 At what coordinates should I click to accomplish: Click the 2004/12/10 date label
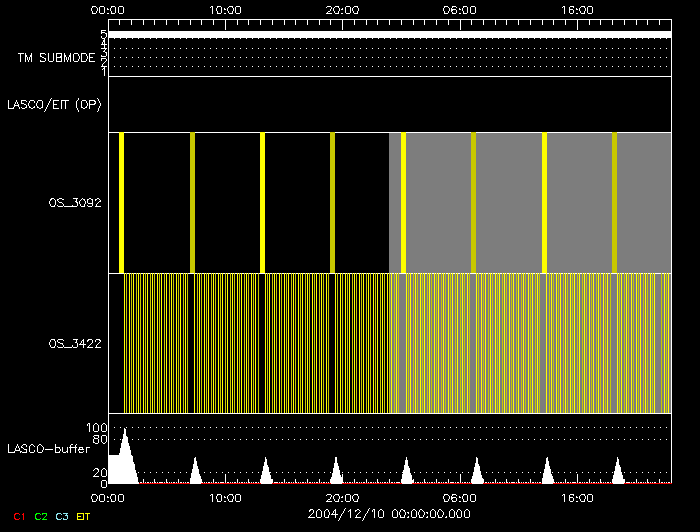(388, 513)
